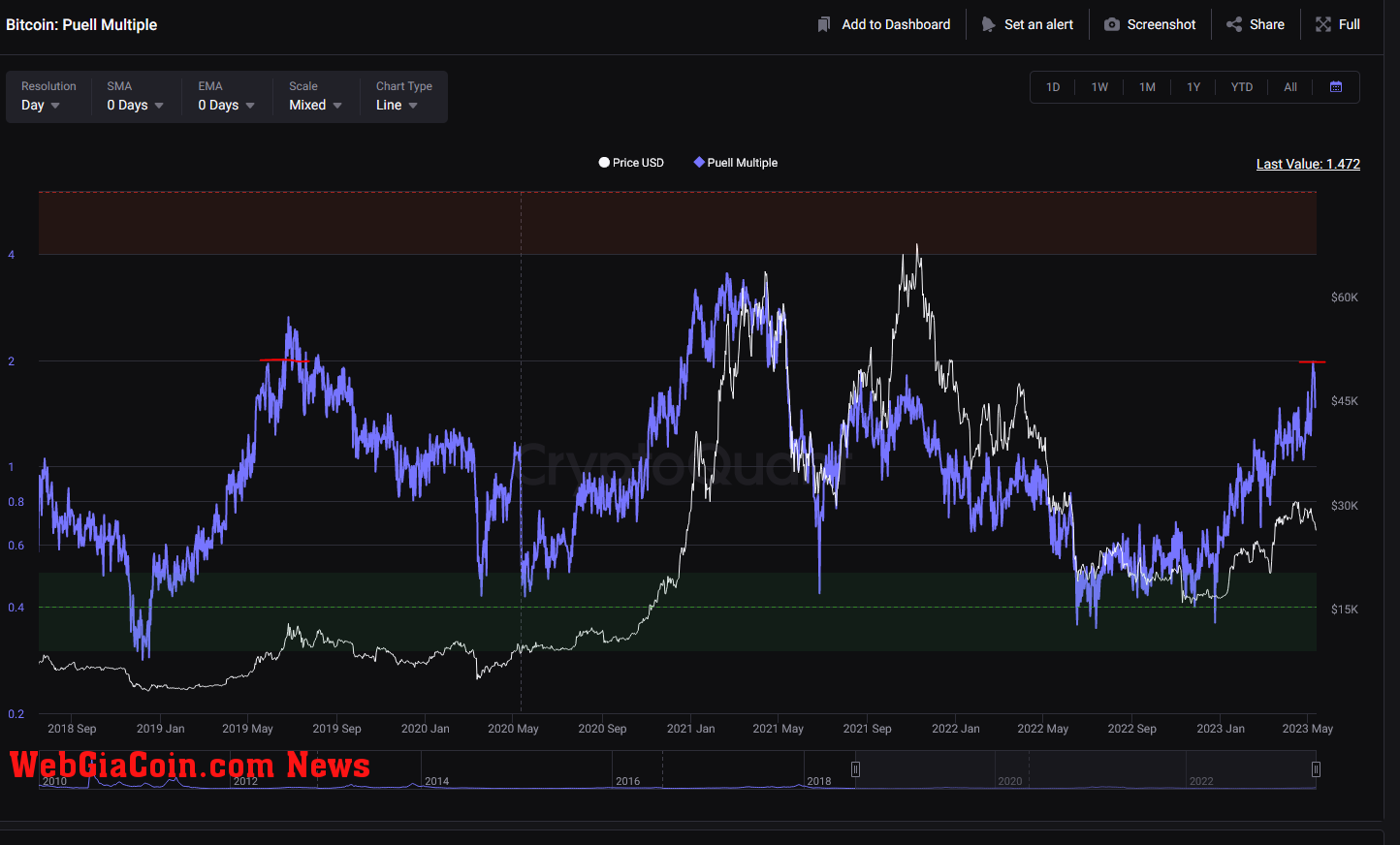
Task: Toggle the Price USD legend series
Action: coord(631,163)
